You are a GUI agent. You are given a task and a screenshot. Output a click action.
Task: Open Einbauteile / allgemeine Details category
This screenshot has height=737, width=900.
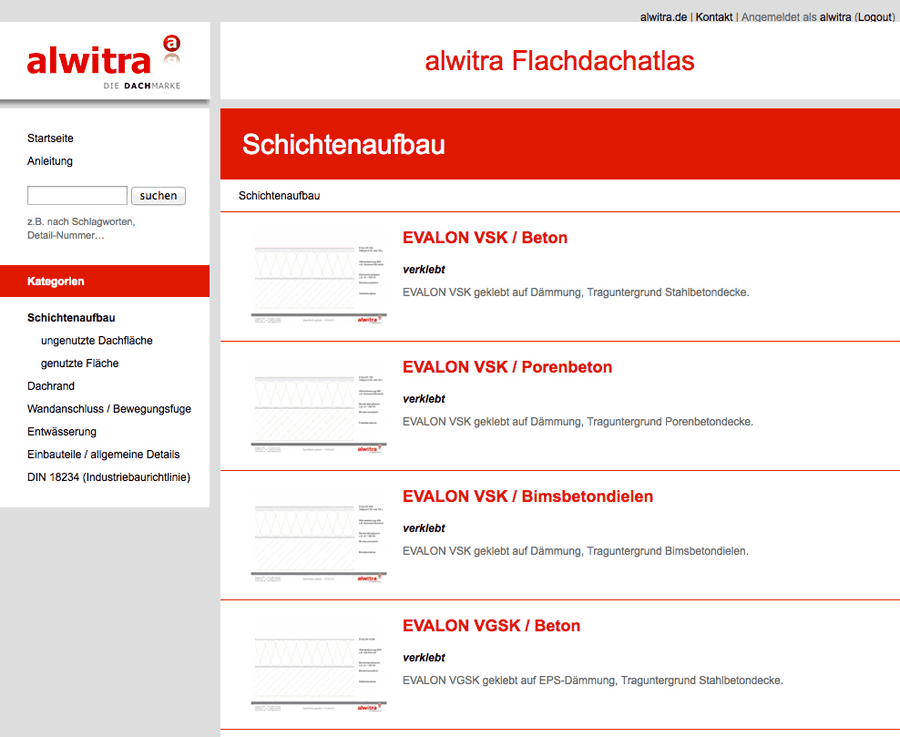(x=103, y=455)
